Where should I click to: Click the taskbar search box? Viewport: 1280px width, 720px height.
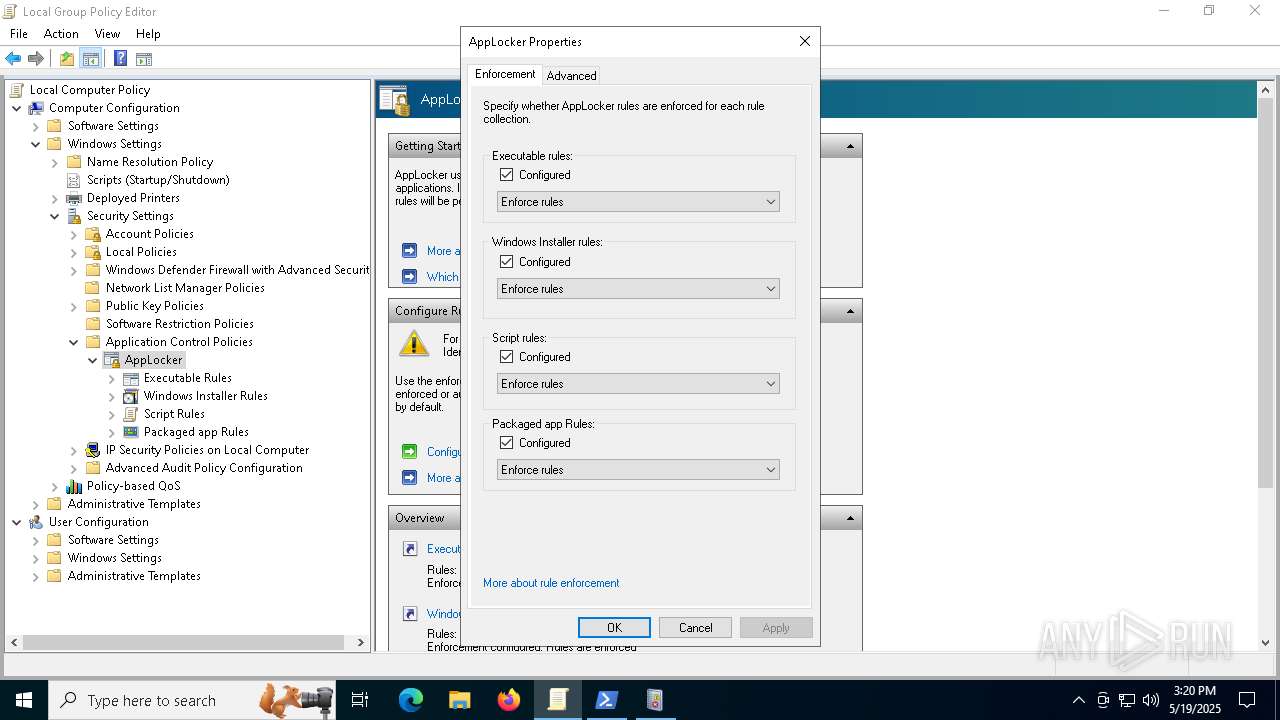[190, 700]
